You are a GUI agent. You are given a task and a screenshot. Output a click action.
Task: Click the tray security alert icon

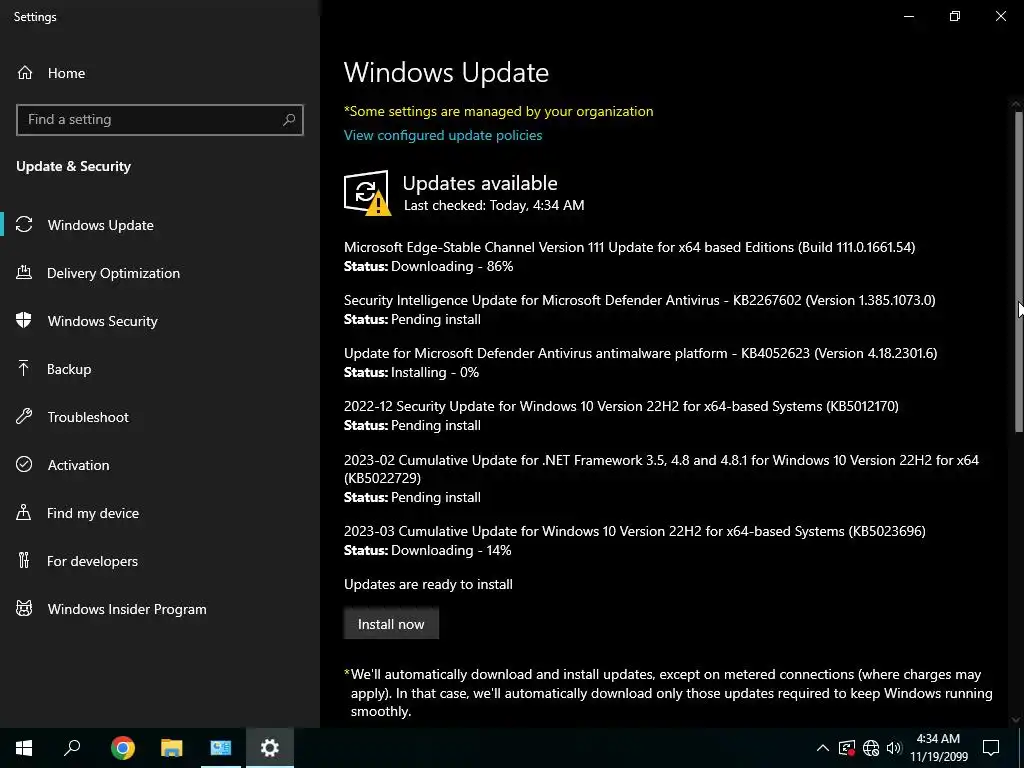point(847,748)
